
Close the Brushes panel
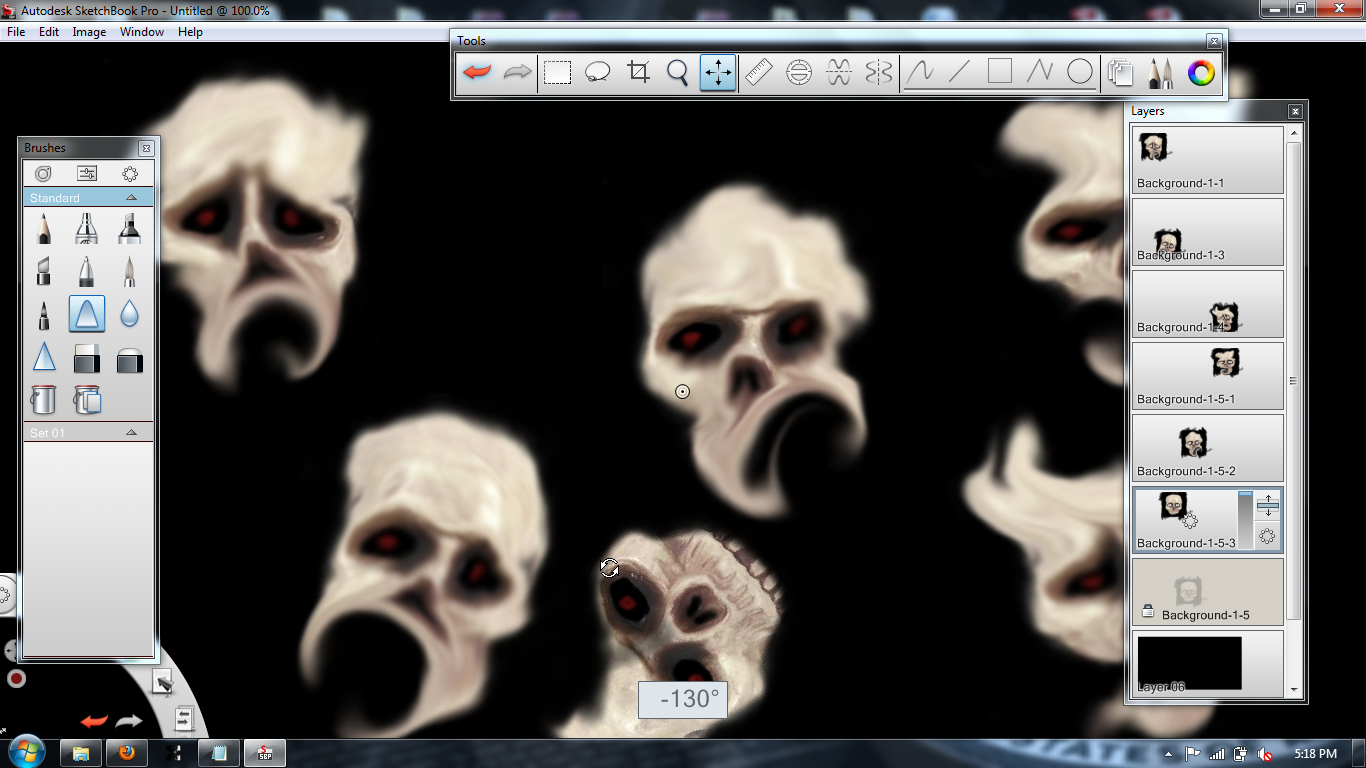pos(146,148)
